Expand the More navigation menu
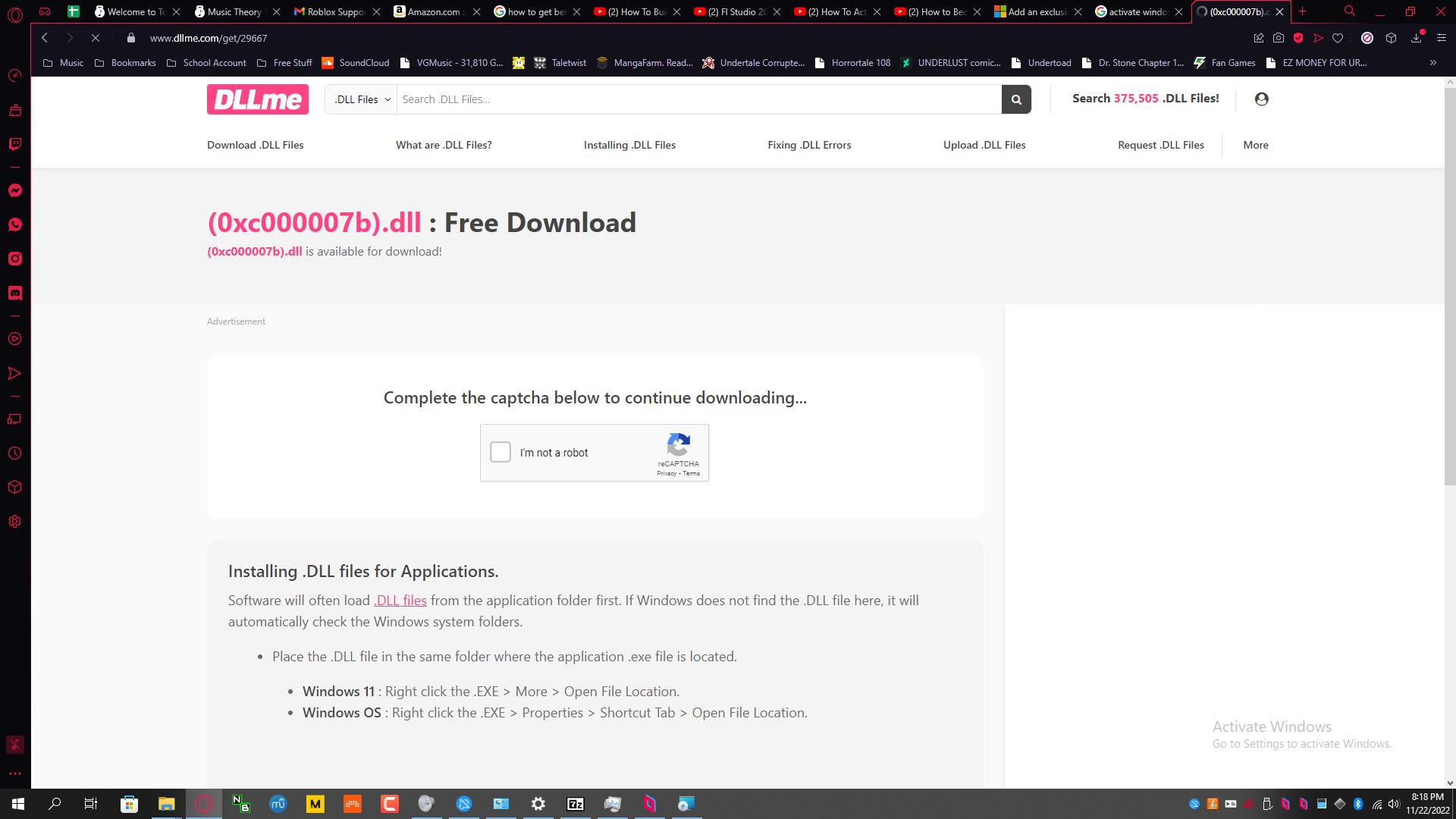 point(1255,145)
